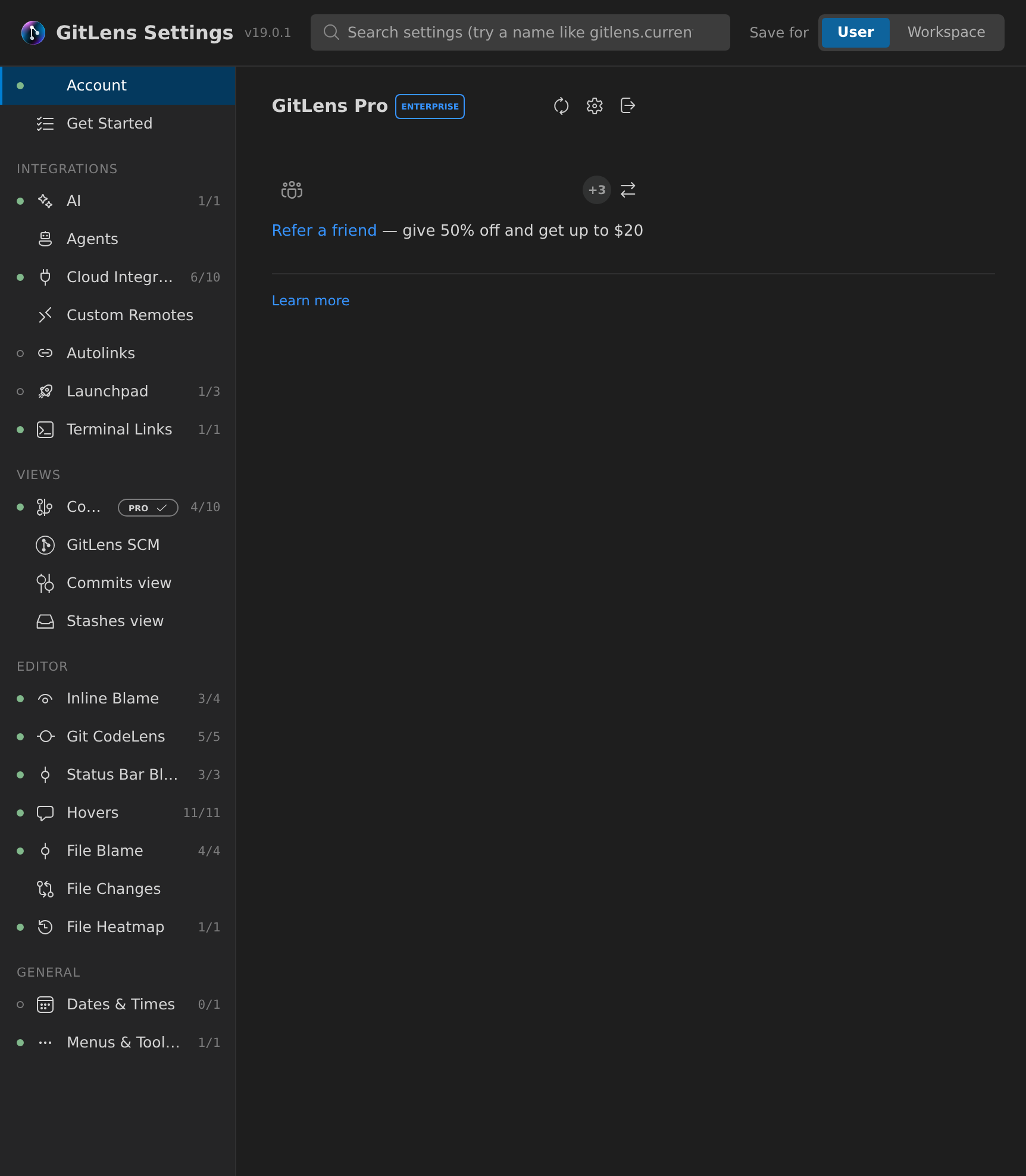The height and width of the screenshot is (1176, 1026).
Task: Click the Stashes view tray icon
Action: pos(45,621)
